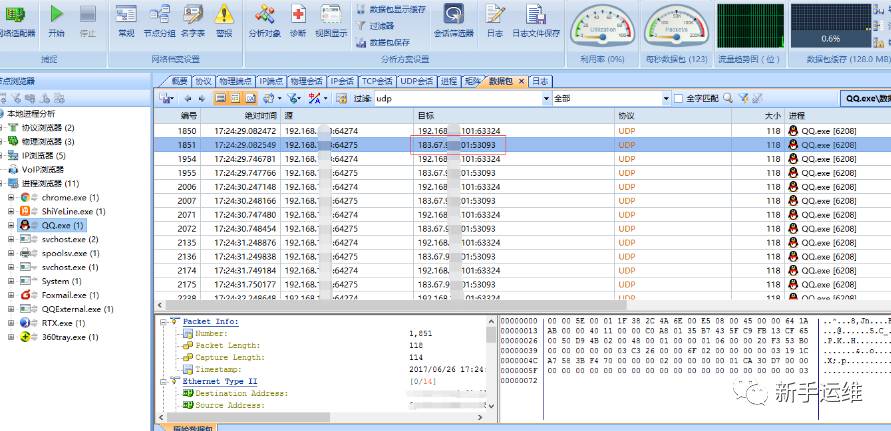Open the 节点分组 node group settings
891x431 pixels.
159,21
